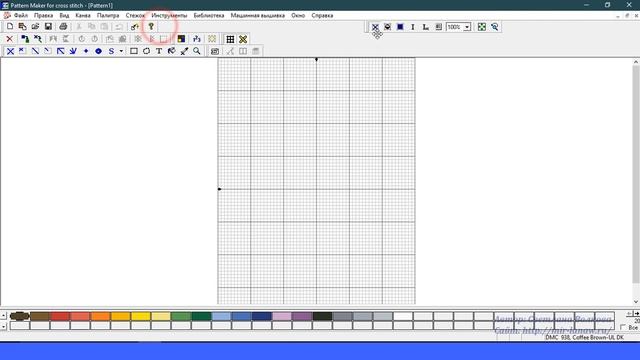
Task: Select the purple palette swatch
Action: coord(302,316)
